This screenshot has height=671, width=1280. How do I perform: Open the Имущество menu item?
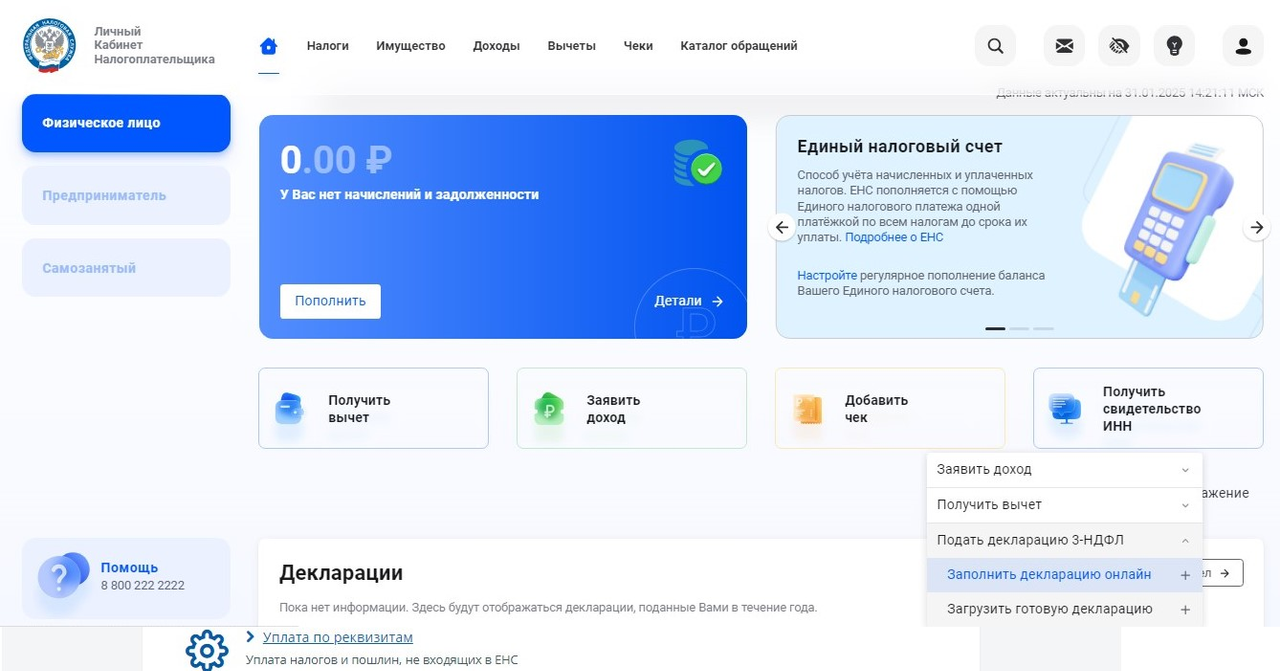(410, 46)
